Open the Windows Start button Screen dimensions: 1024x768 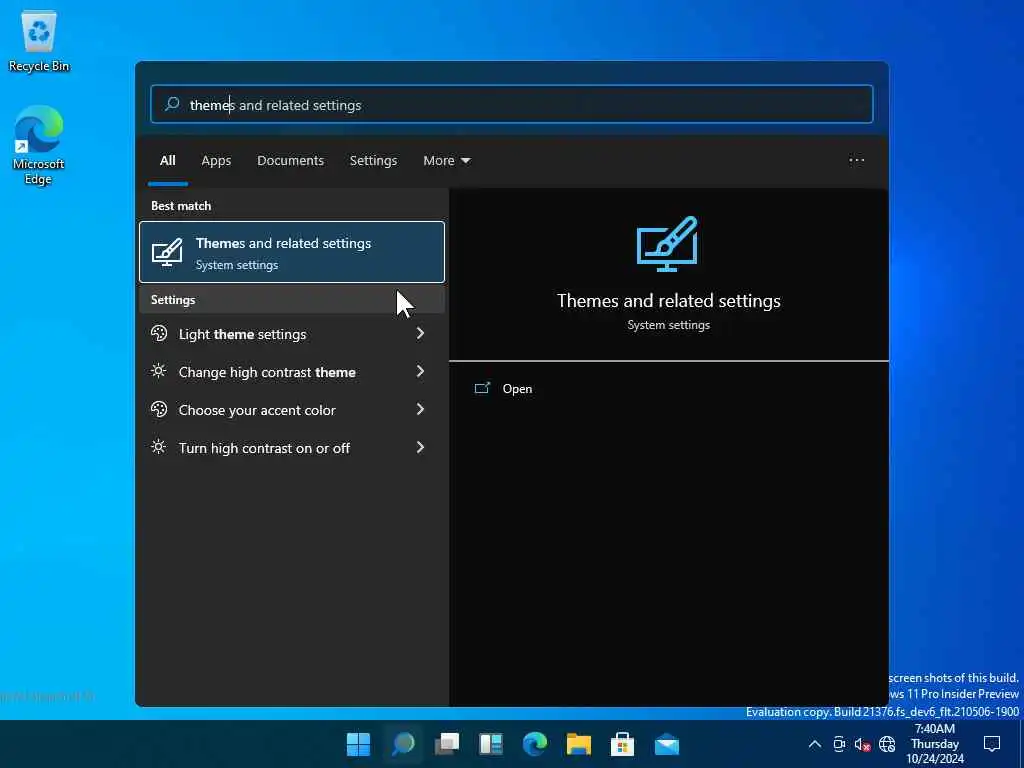(359, 744)
